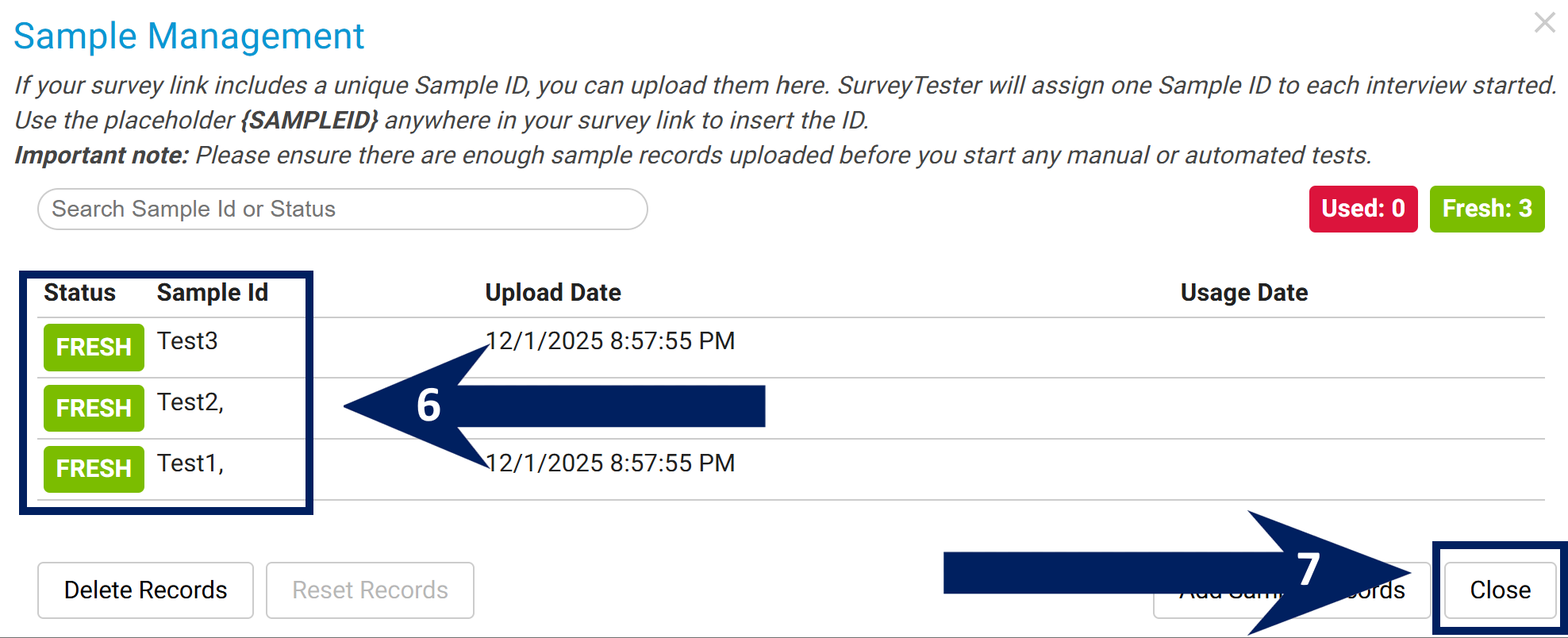This screenshot has width=1568, height=638.
Task: Select the Test1 sample record
Action: coord(190,463)
